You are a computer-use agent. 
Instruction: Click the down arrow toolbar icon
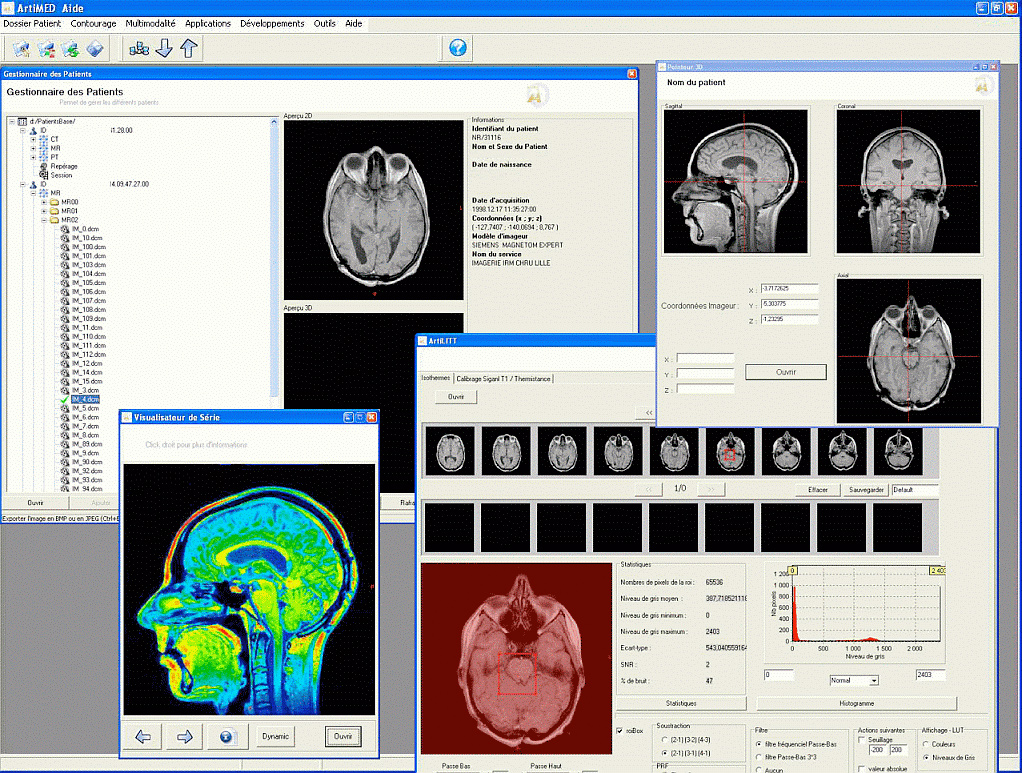pos(164,48)
